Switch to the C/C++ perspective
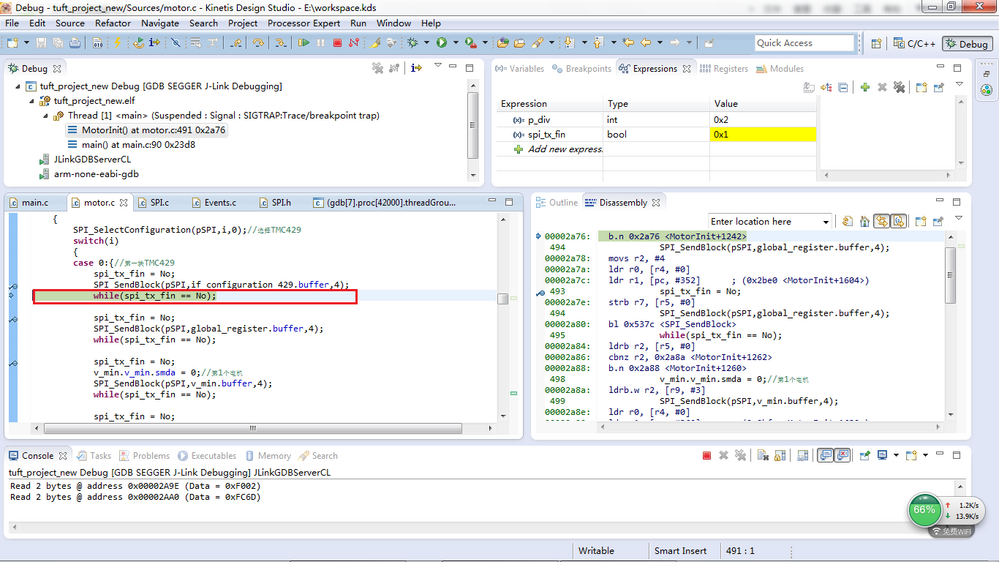Viewport: 999px width, 562px height. pos(914,44)
